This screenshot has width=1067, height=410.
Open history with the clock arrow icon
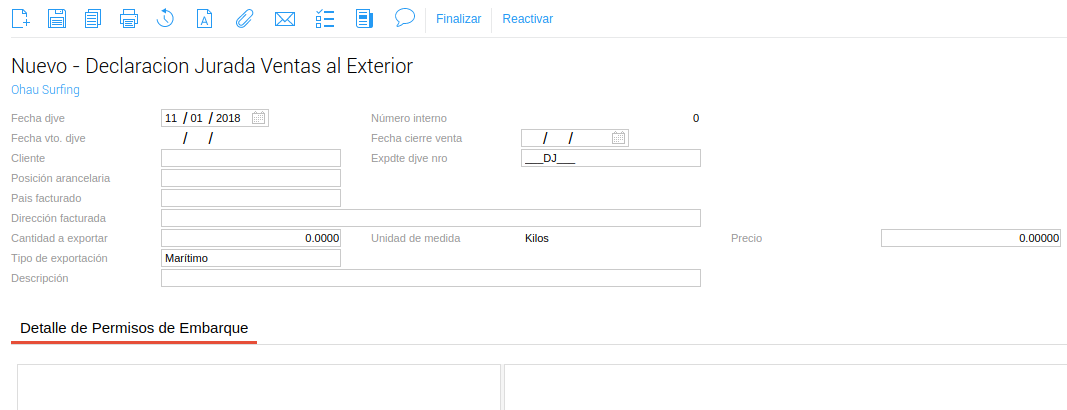[166, 18]
